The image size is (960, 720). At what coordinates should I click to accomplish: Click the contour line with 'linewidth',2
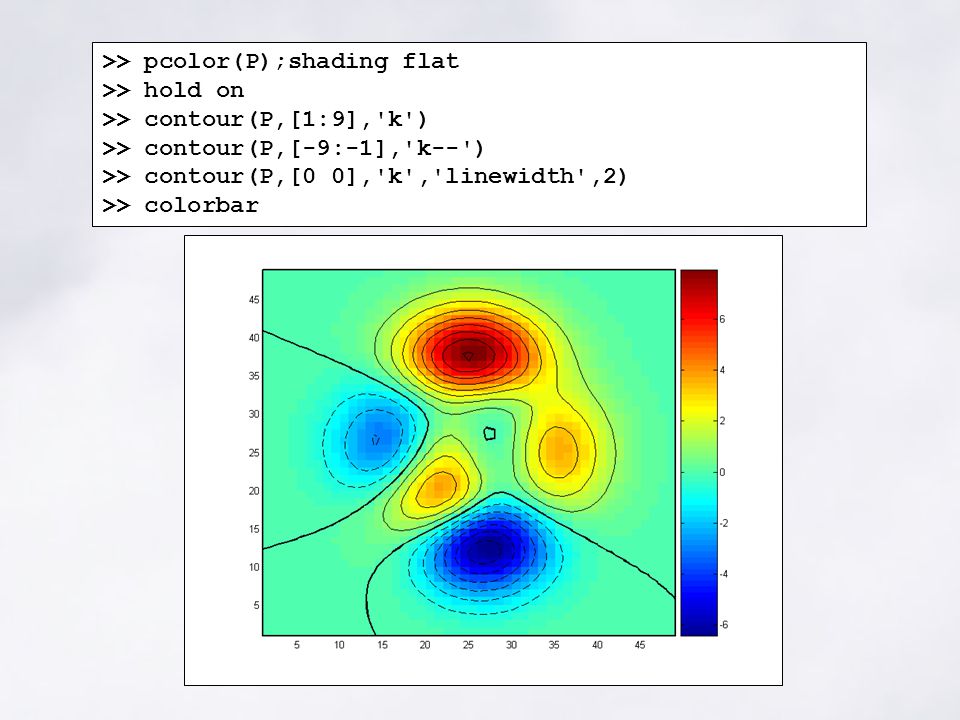[365, 176]
